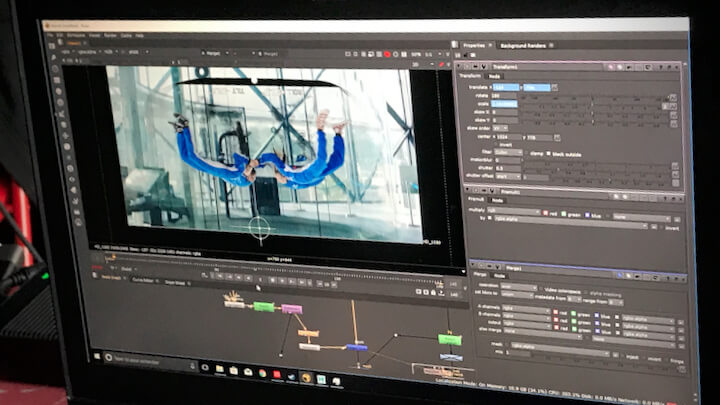The height and width of the screenshot is (405, 720).
Task: Open the Render menu
Action: click(110, 35)
